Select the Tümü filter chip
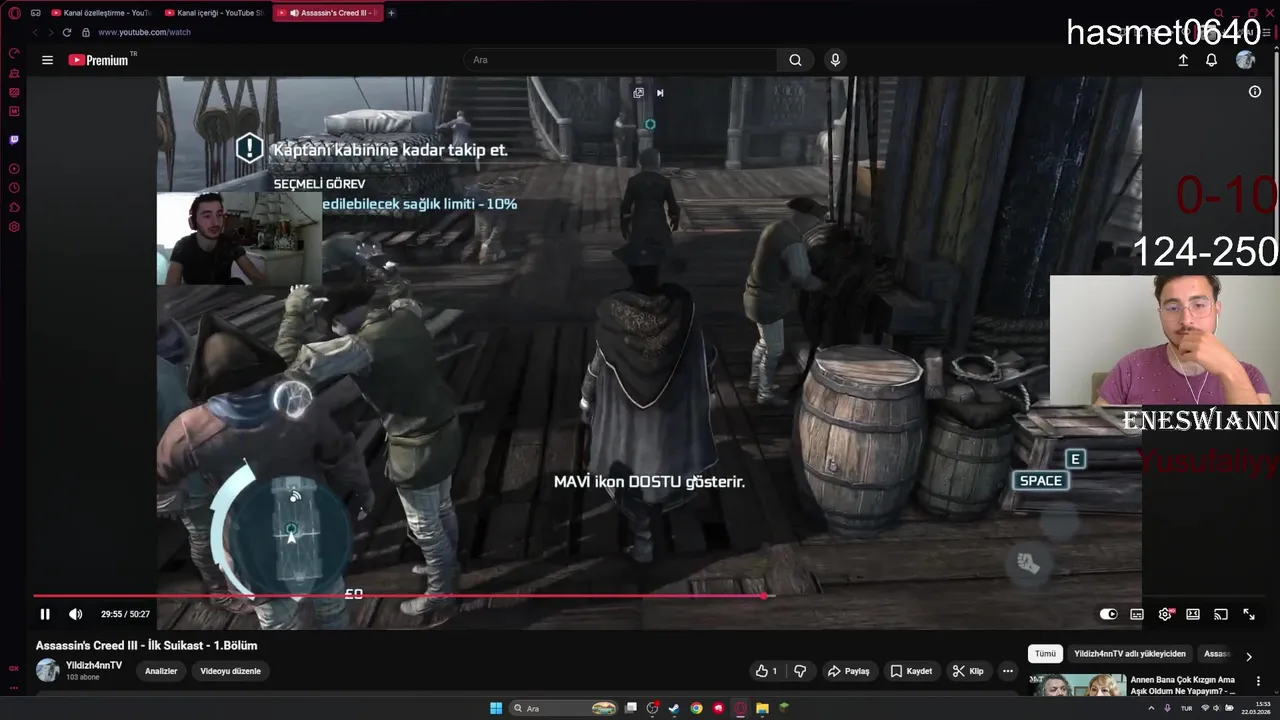The width and height of the screenshot is (1280, 720). point(1045,654)
